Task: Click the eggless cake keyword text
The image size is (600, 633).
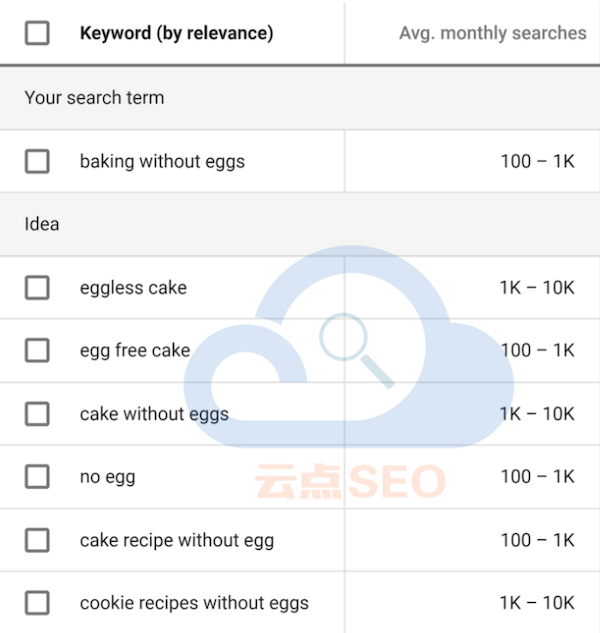Action: pos(133,288)
